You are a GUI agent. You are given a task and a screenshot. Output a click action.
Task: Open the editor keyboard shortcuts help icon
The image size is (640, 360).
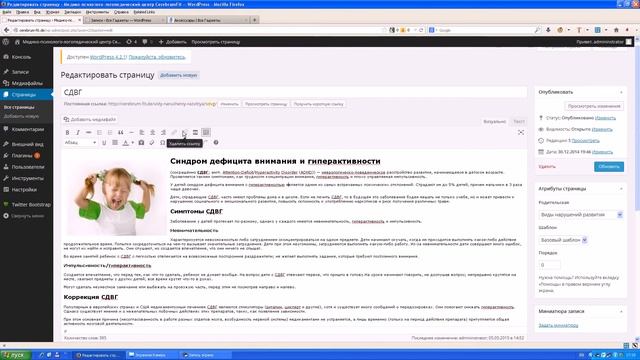click(216, 142)
